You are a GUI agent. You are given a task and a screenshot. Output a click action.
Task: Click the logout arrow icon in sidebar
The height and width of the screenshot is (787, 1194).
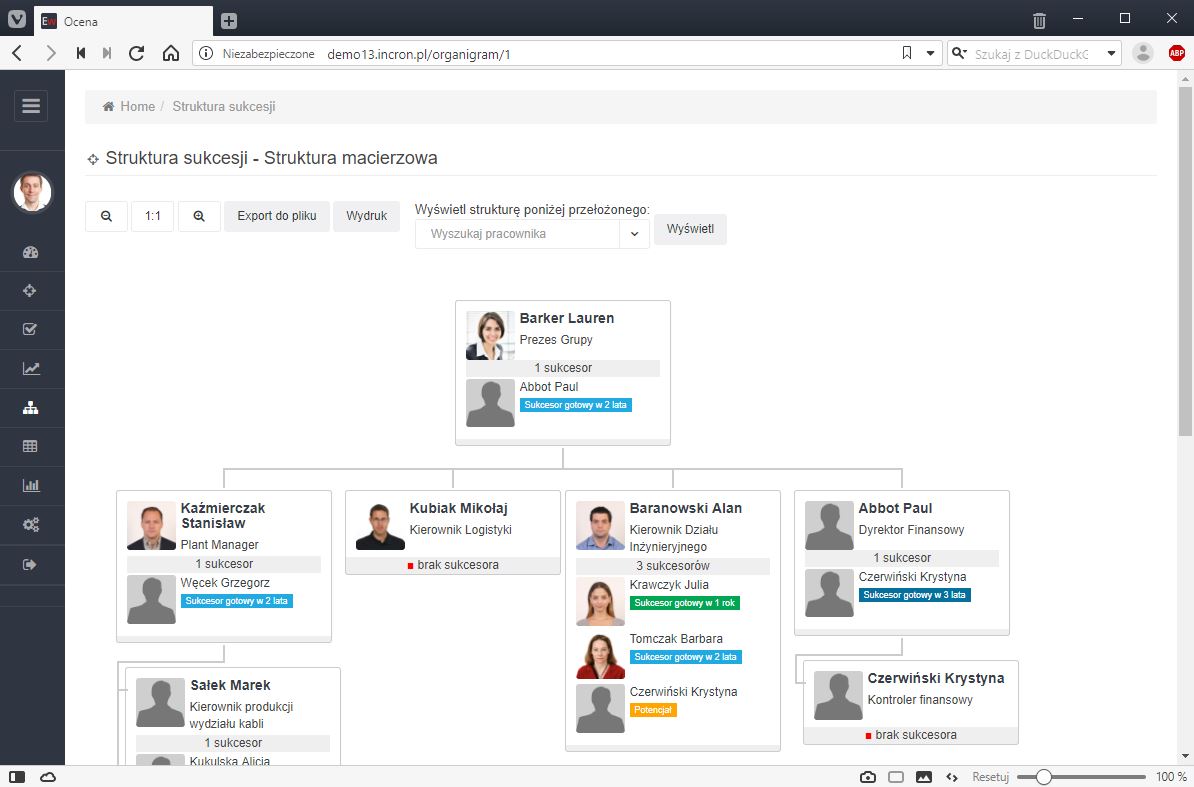[30, 565]
